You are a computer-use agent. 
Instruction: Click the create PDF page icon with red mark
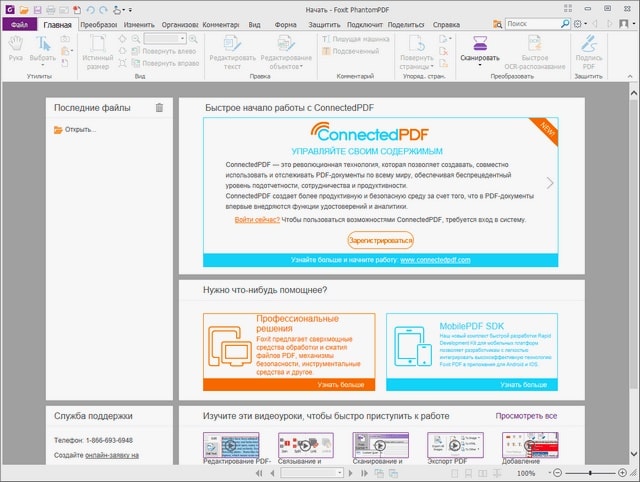[x=77, y=9]
